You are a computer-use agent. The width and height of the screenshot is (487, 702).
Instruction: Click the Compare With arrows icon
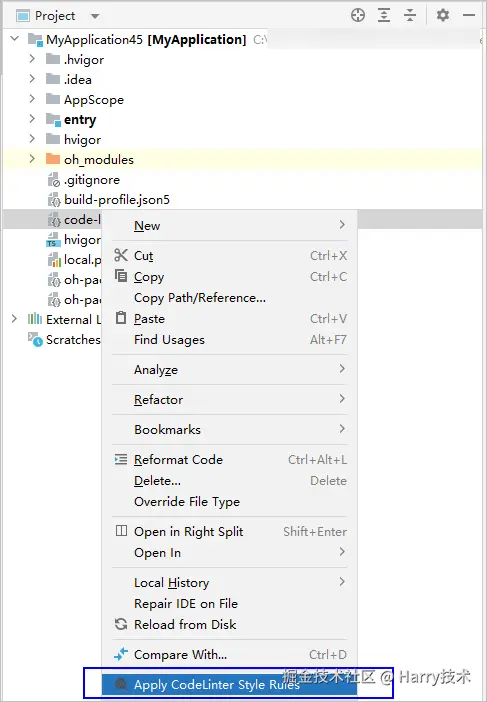[121, 654]
